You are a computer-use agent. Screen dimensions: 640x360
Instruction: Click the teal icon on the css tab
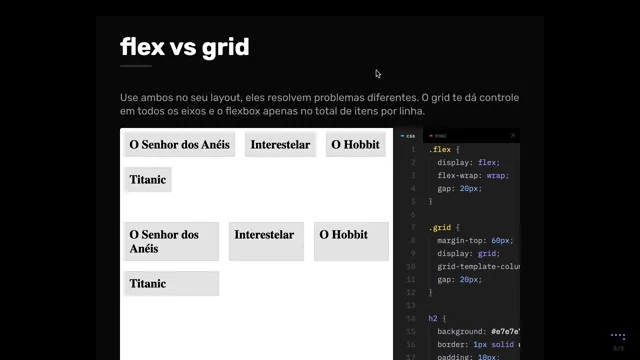[x=402, y=136]
